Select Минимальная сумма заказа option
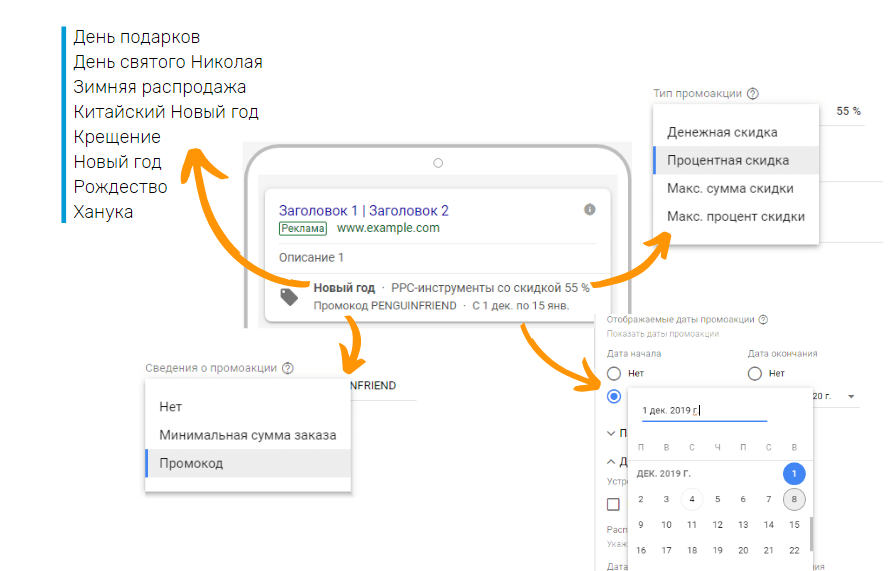The height and width of the screenshot is (571, 892). coord(247,435)
